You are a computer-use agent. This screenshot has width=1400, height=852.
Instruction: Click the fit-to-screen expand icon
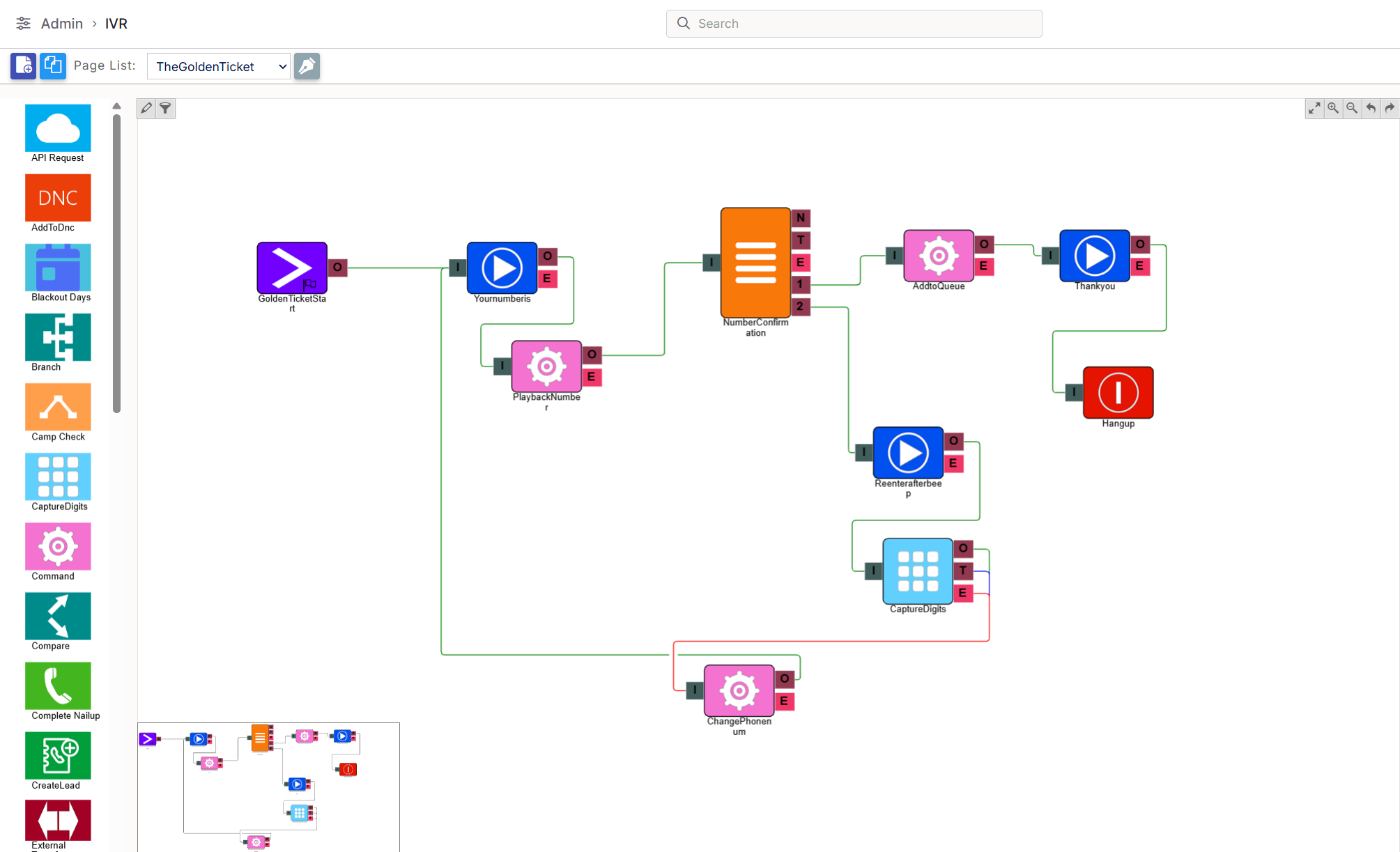(1314, 108)
